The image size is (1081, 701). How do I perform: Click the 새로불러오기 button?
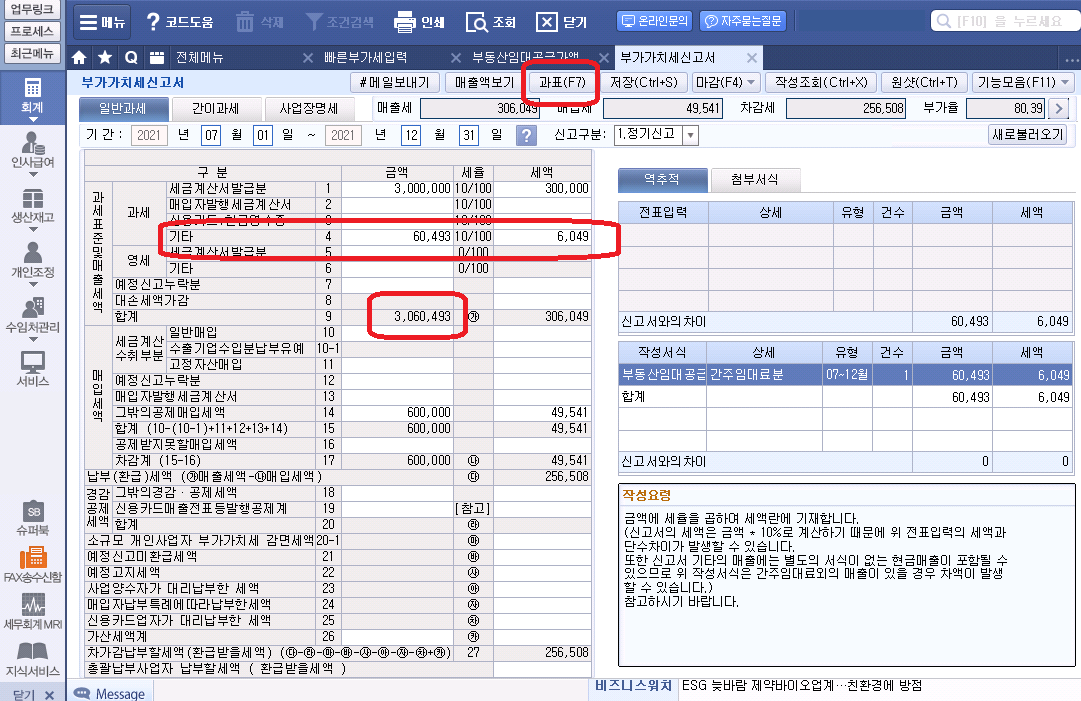click(x=1028, y=134)
